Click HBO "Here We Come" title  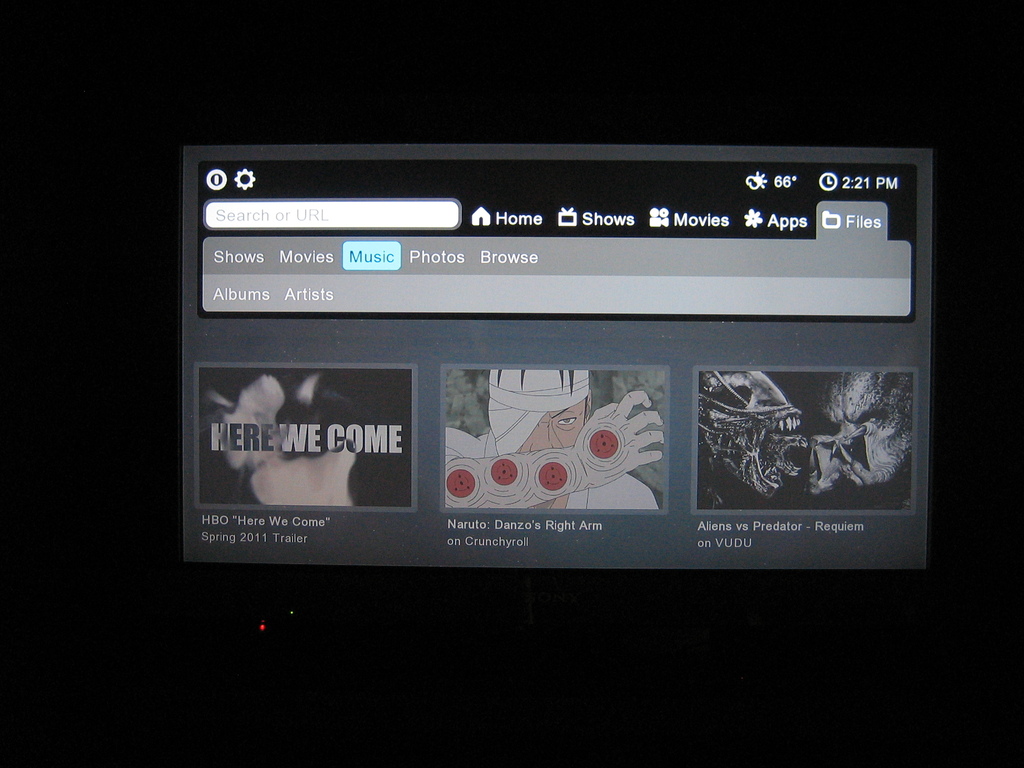click(266, 521)
